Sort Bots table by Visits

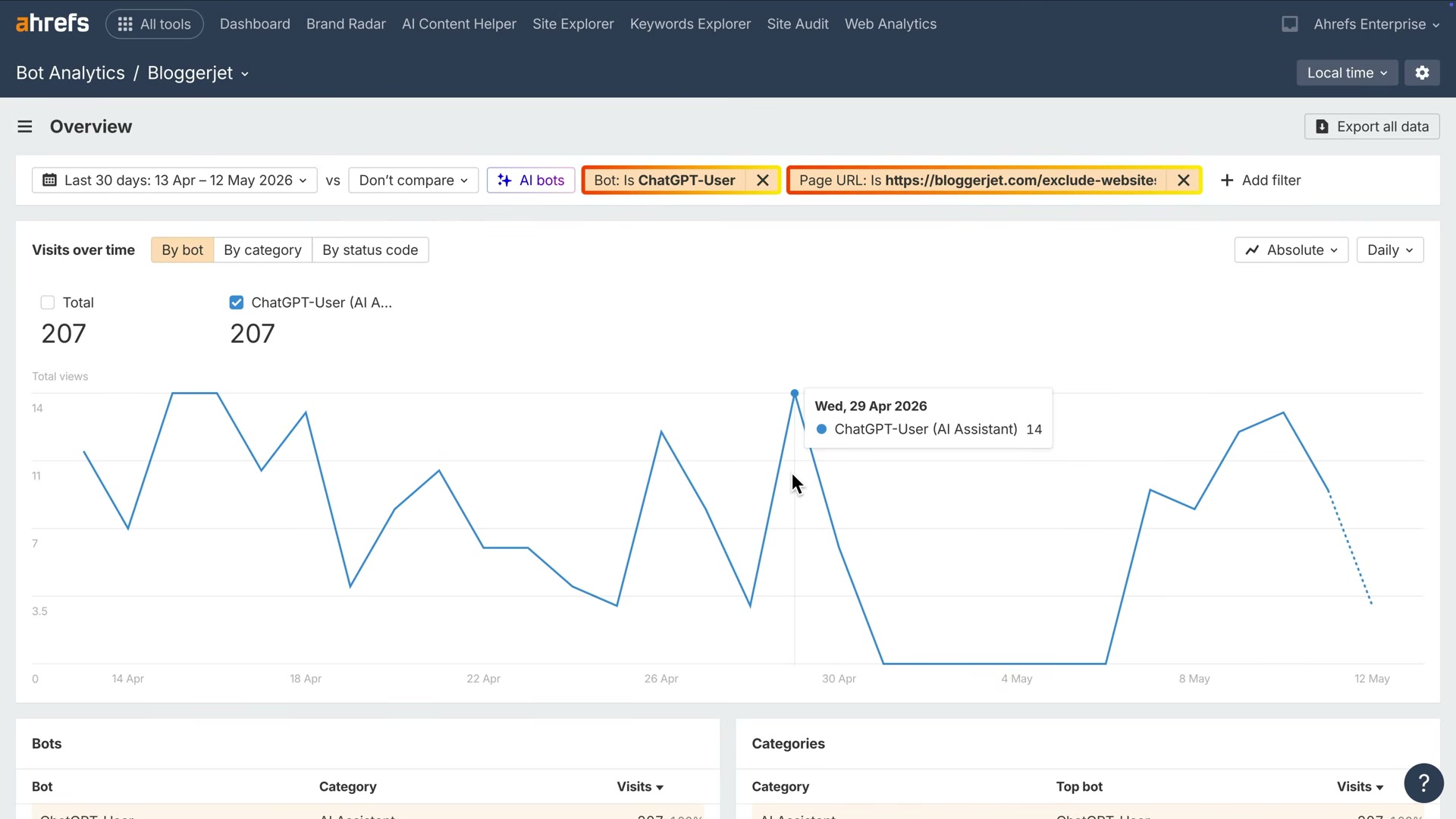point(639,787)
